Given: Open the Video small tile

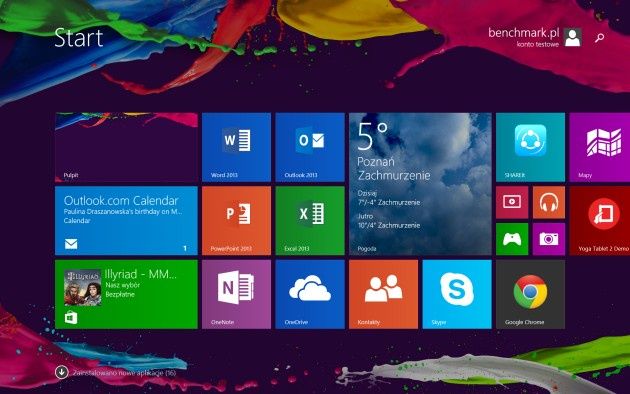Looking at the screenshot, I should coord(512,202).
